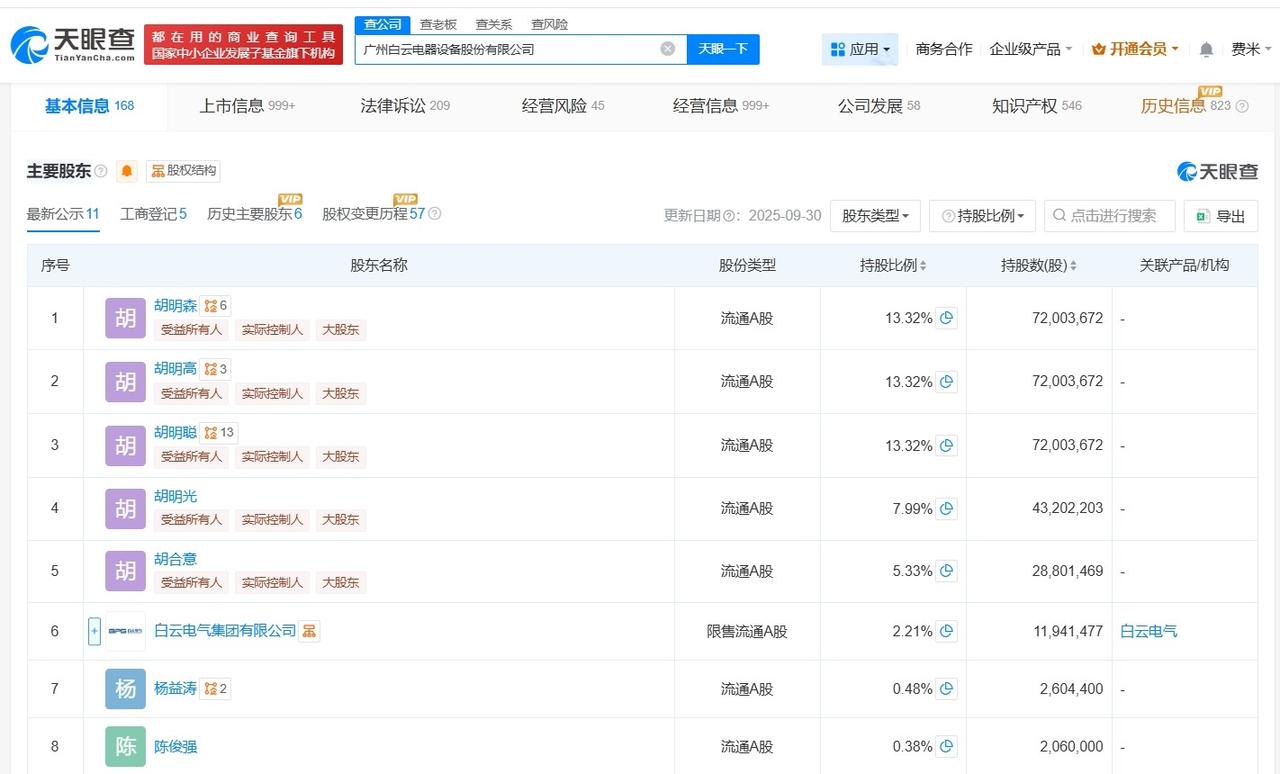Expand the 应用 apps dropdown

click(860, 49)
